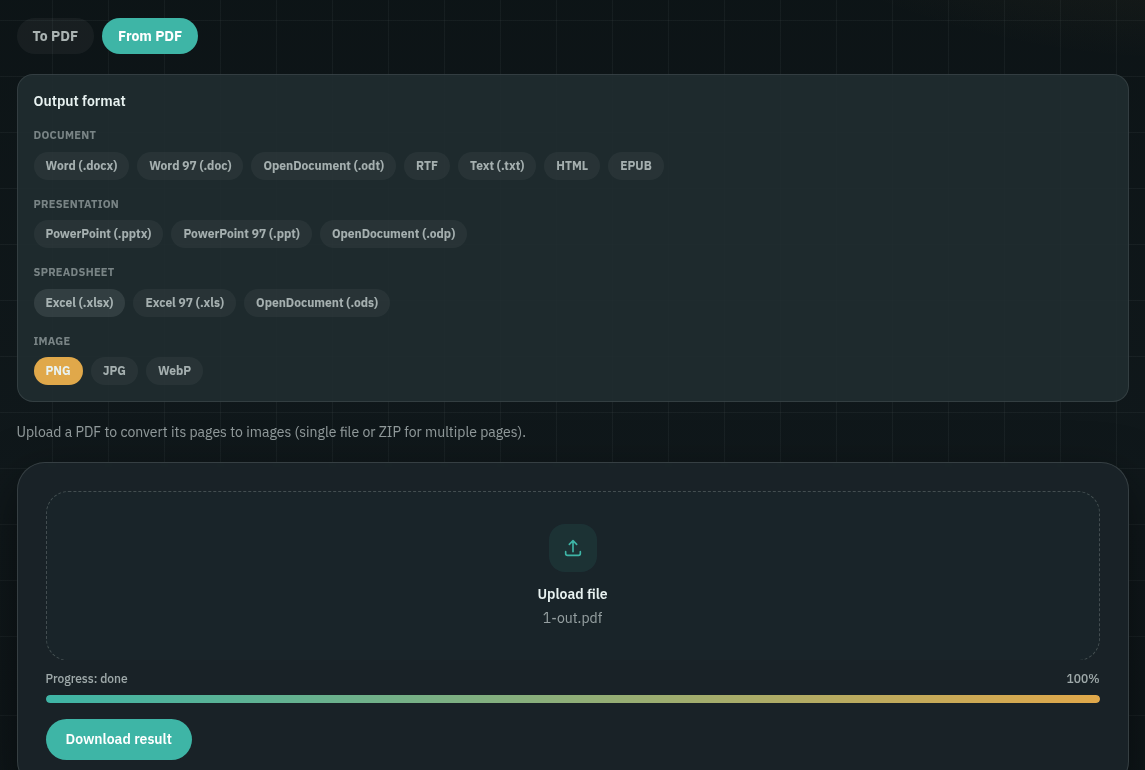This screenshot has width=1145, height=770.
Task: Choose Excel 97 (.xls) format
Action: [x=185, y=302]
